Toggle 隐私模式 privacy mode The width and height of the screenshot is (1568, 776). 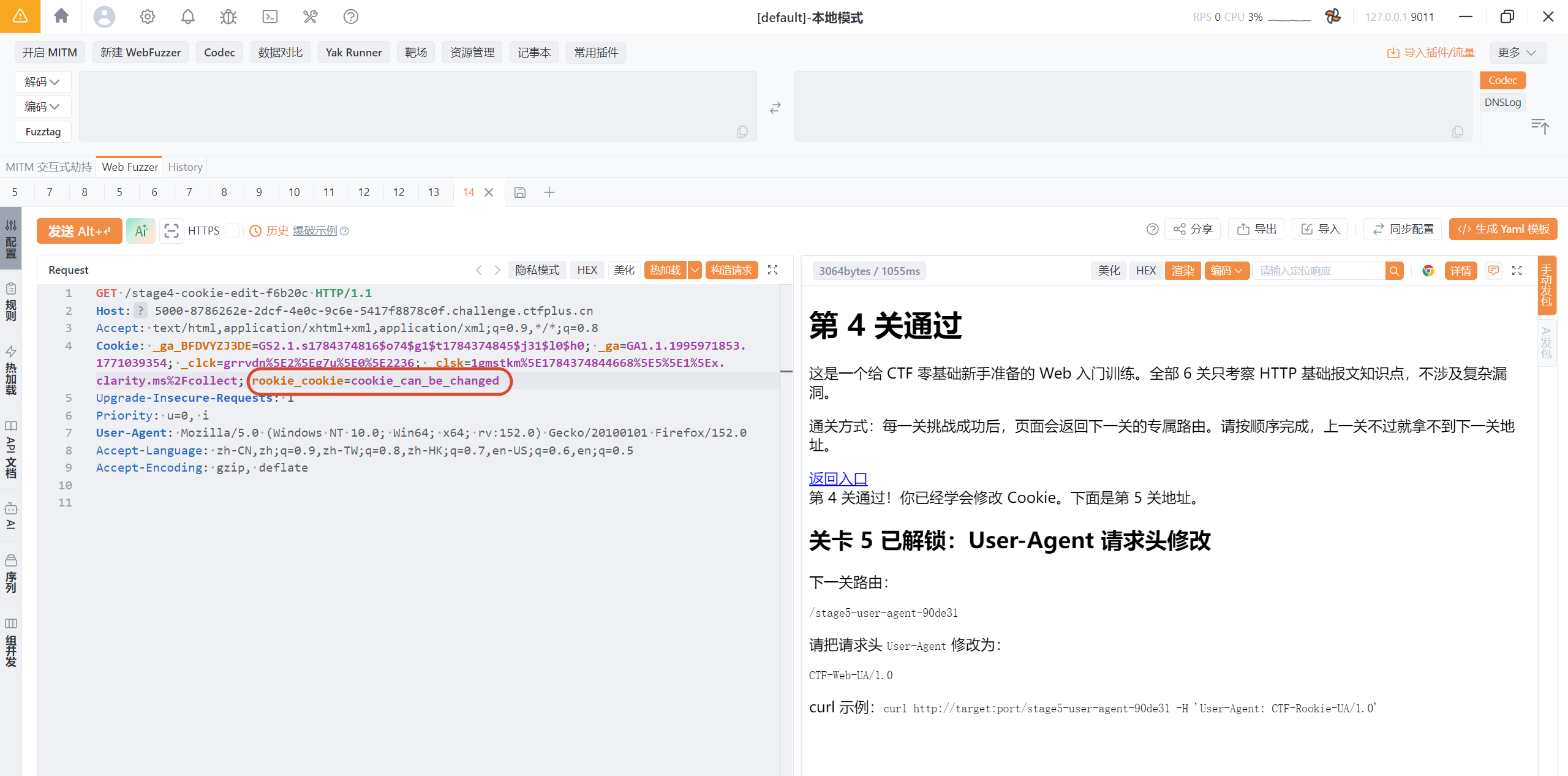pos(537,270)
